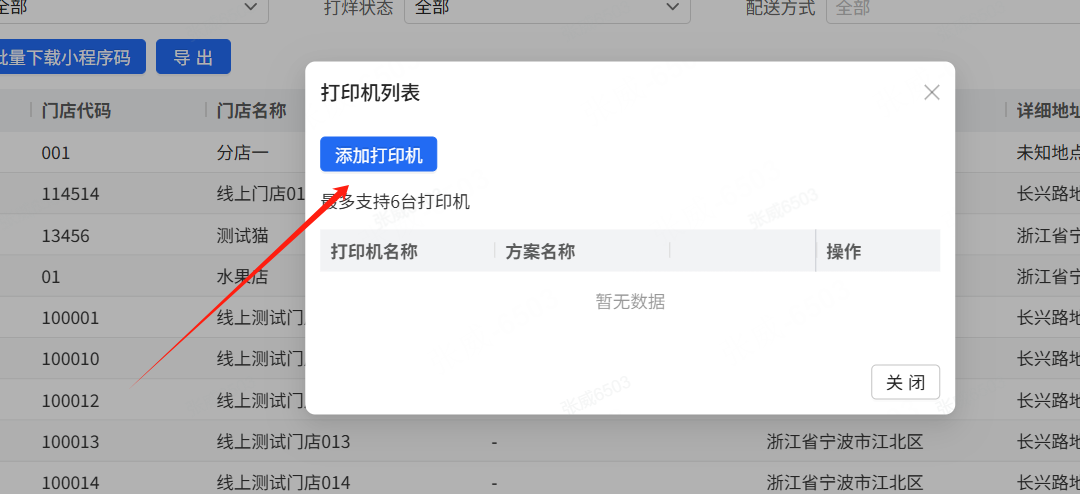Click 浙江省宁波市江北区 in row 100014
1080x494 pixels.
click(844, 483)
